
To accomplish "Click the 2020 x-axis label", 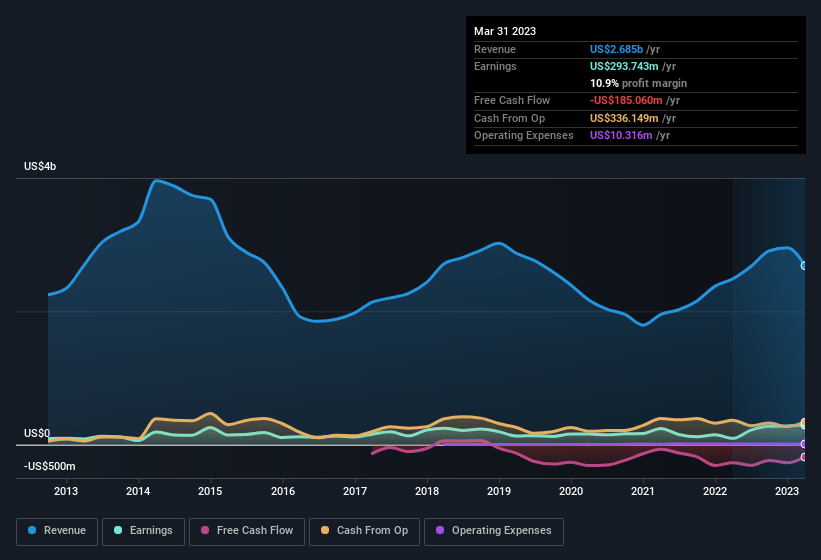I will pos(571,491).
